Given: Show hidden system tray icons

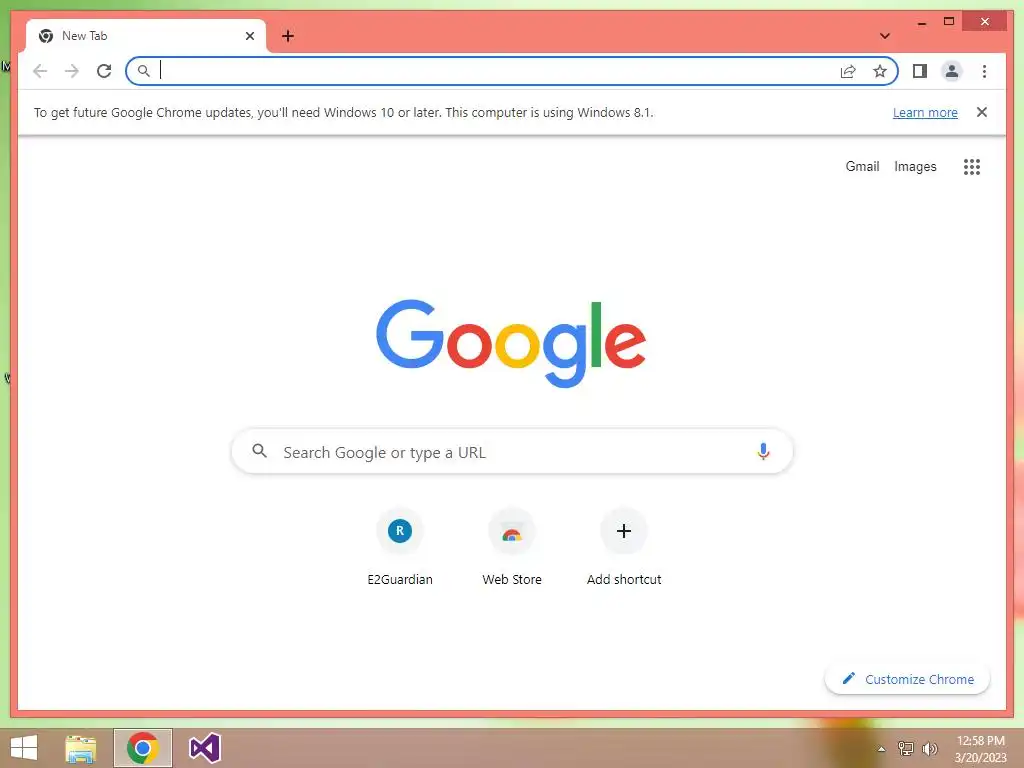Looking at the screenshot, I should tap(881, 748).
